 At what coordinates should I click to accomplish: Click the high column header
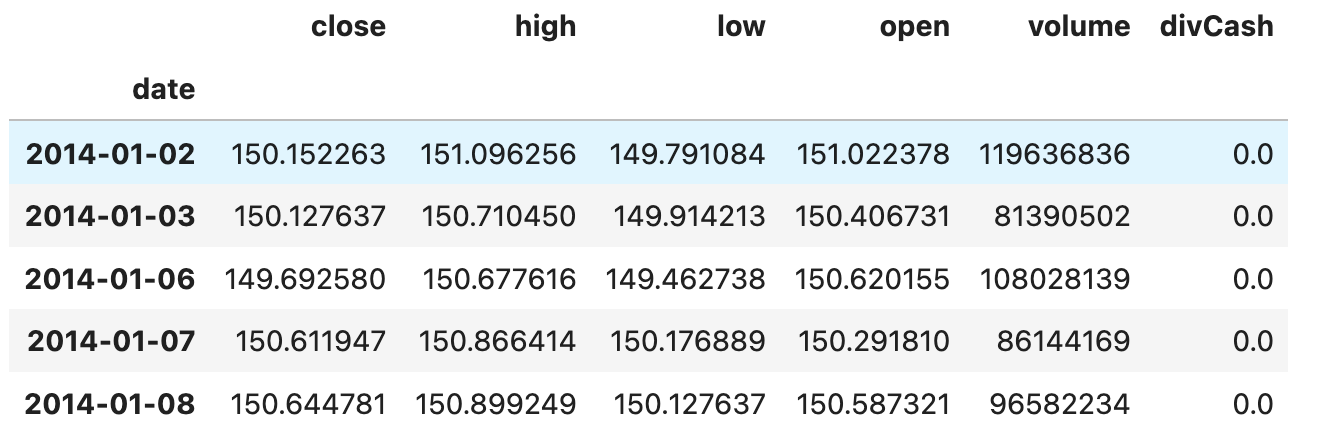click(x=545, y=27)
